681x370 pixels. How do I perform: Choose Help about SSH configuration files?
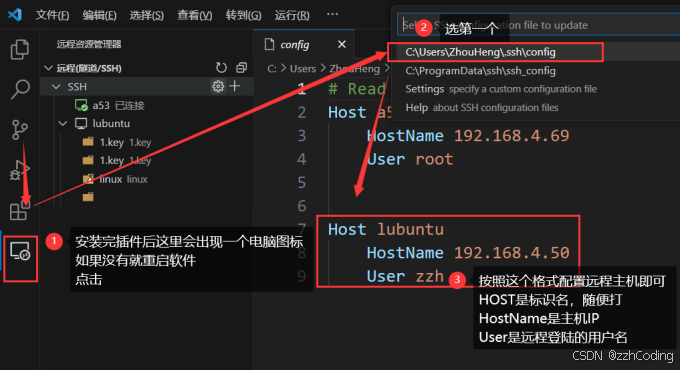coord(482,107)
